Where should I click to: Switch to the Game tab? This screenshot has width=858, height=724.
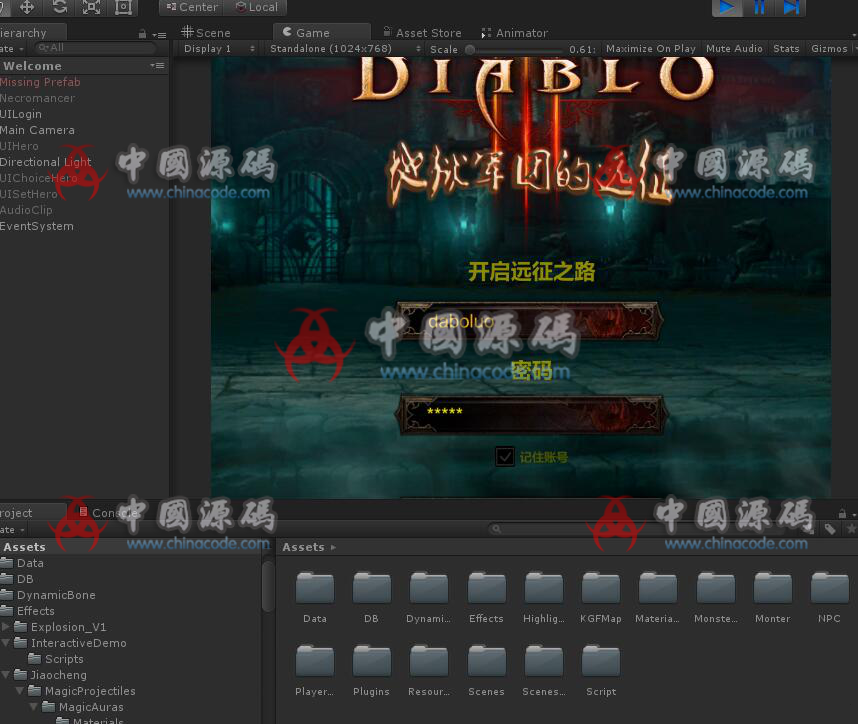(322, 32)
